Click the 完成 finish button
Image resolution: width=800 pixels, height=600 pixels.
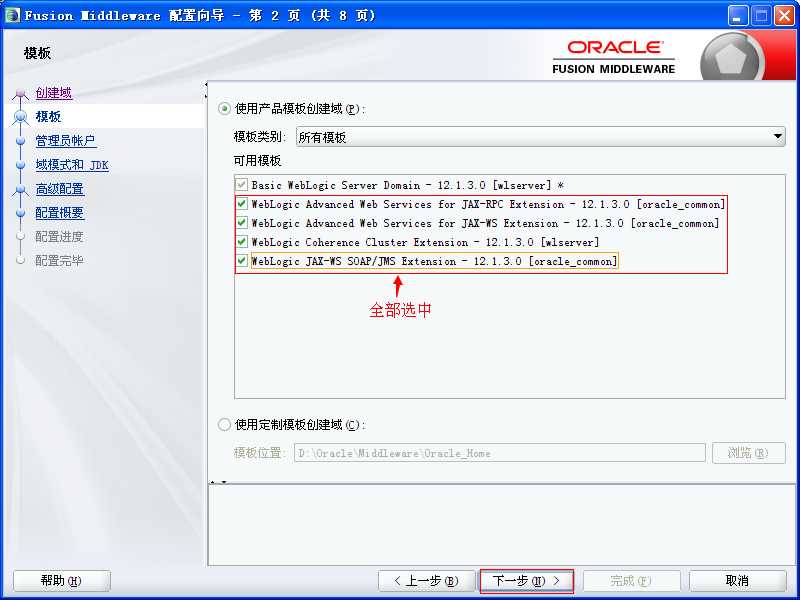(x=631, y=581)
